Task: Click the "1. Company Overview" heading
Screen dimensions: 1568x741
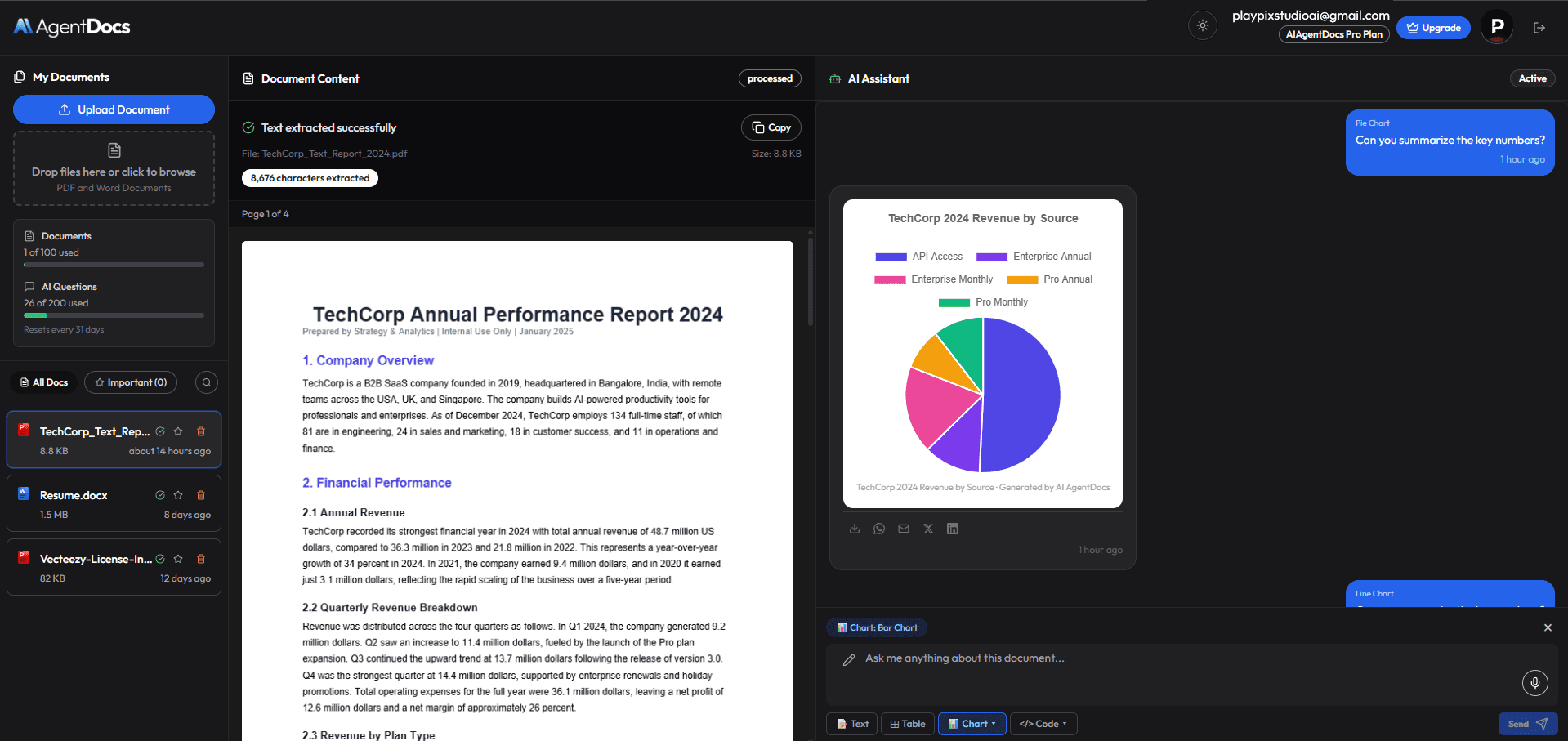Action: pos(368,360)
